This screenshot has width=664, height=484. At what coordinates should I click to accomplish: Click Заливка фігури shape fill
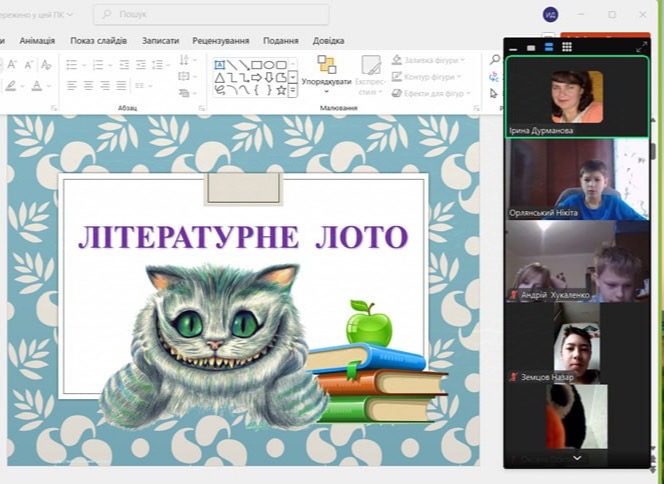tap(428, 60)
